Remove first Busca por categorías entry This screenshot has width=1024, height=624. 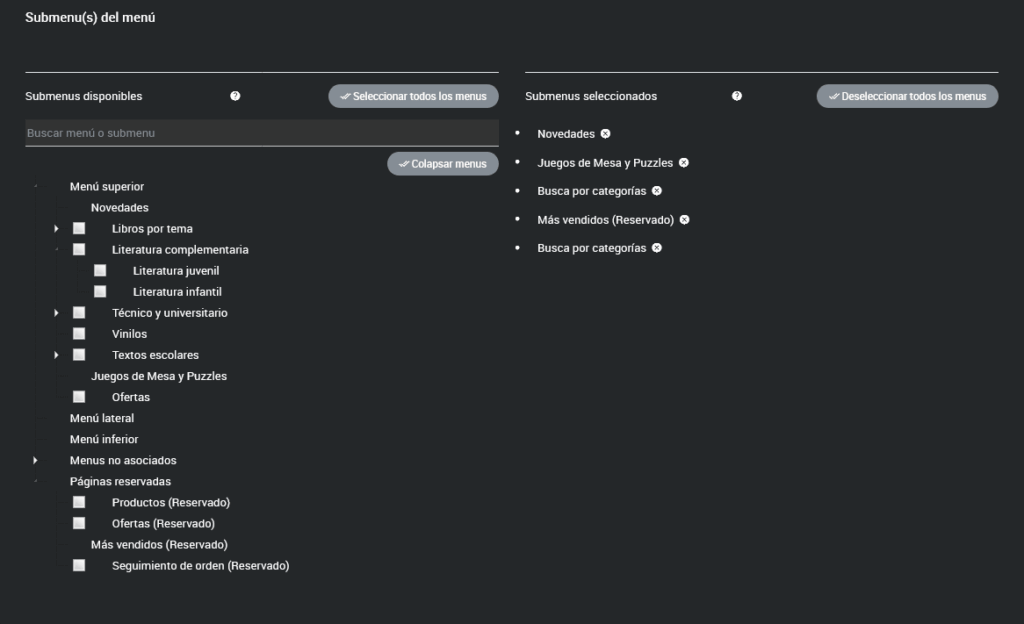pyautogui.click(x=657, y=191)
